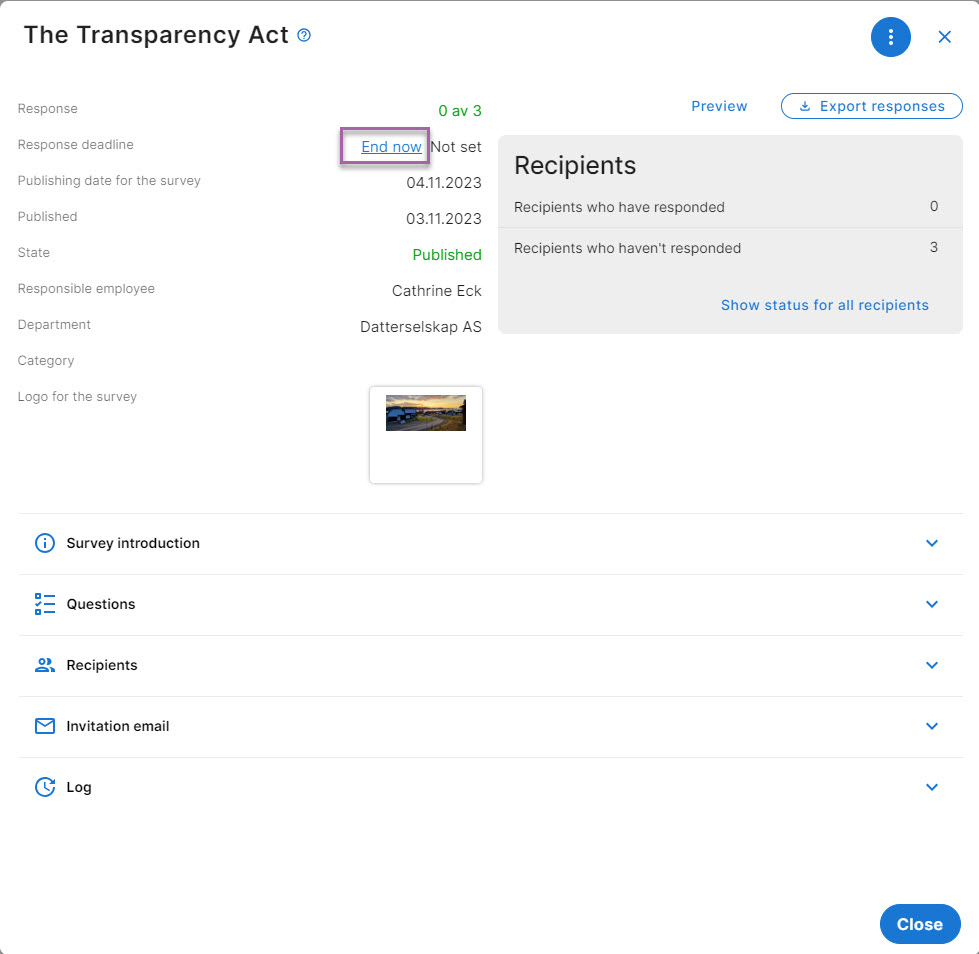Viewport: 979px width, 954px height.
Task: Click the Survey introduction info icon
Action: [45, 543]
